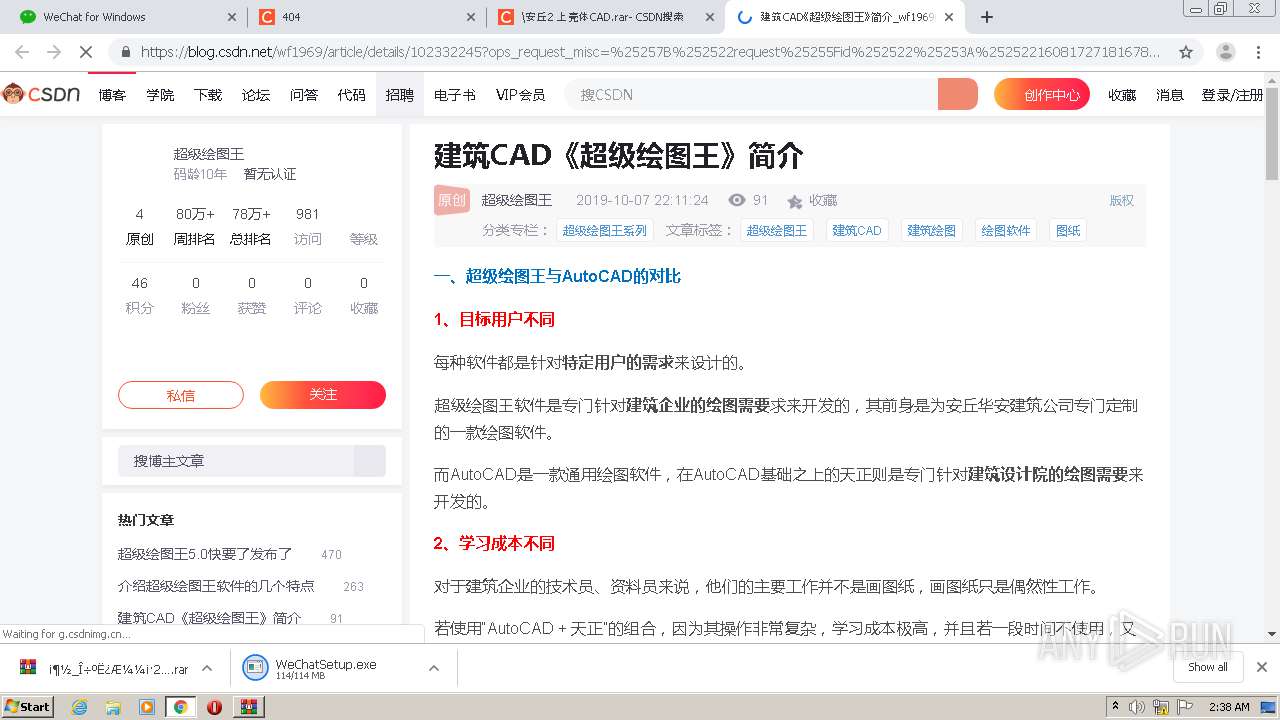Click the 搜博主文章 search field

coord(236,461)
